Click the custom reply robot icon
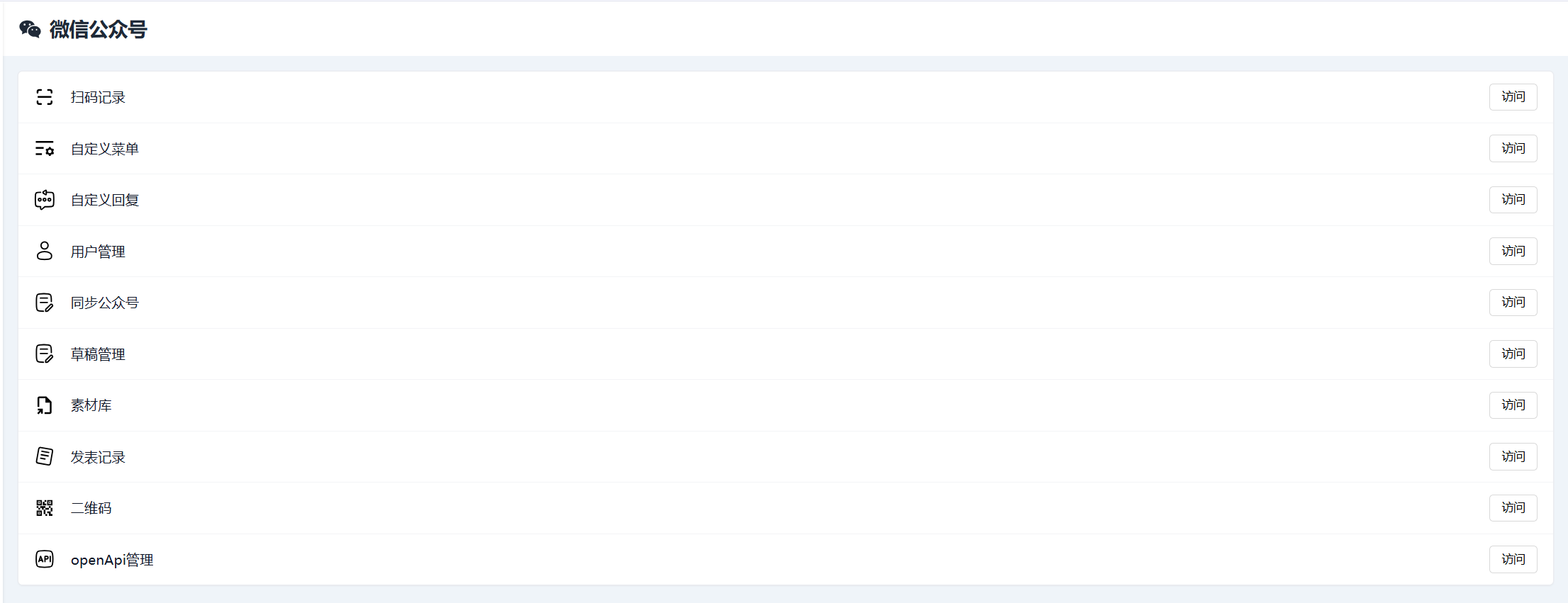This screenshot has height=603, width=1568. pyautogui.click(x=45, y=200)
